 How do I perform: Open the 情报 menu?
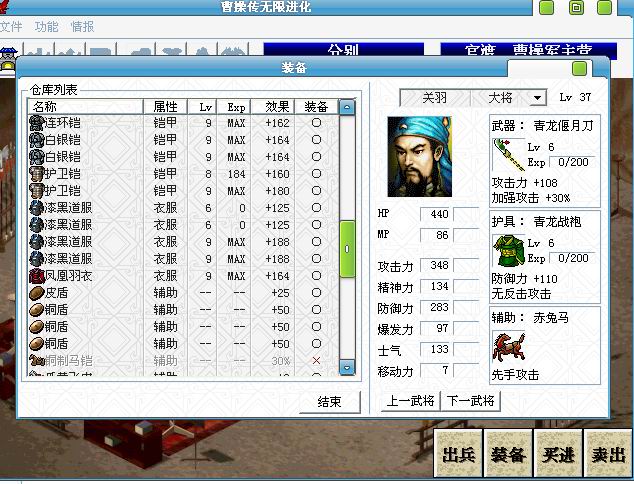coord(82,27)
